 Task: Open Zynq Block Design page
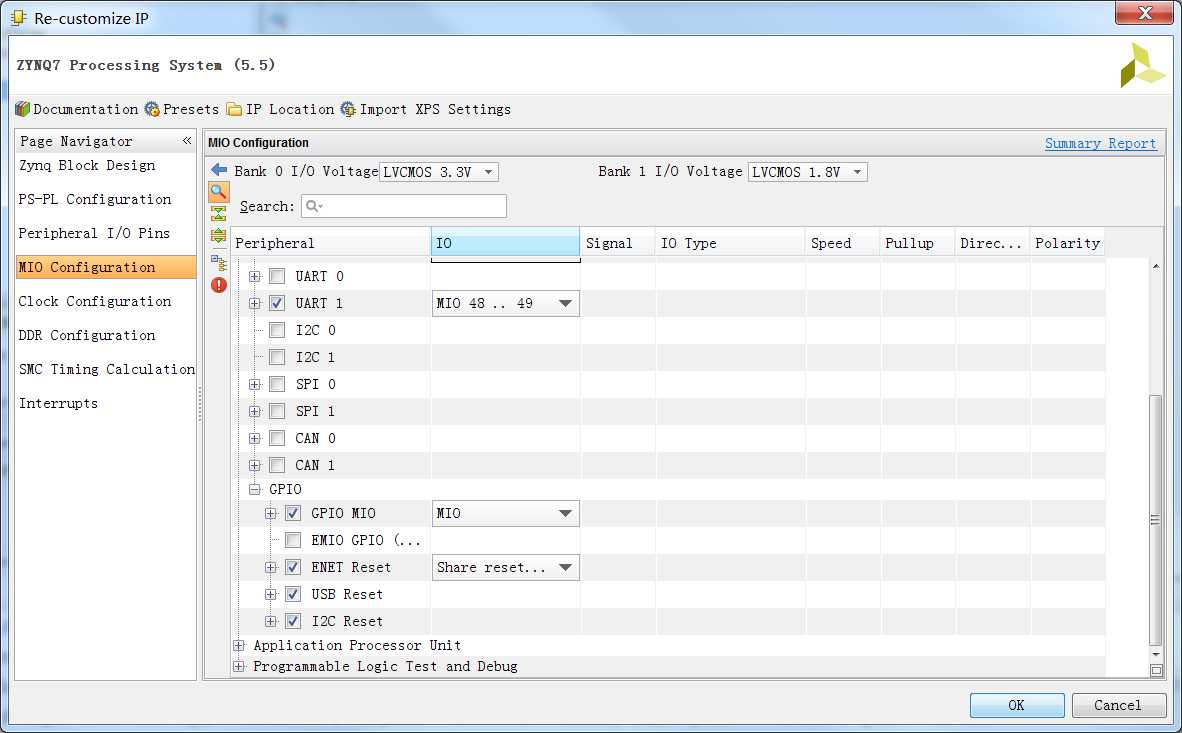87,165
